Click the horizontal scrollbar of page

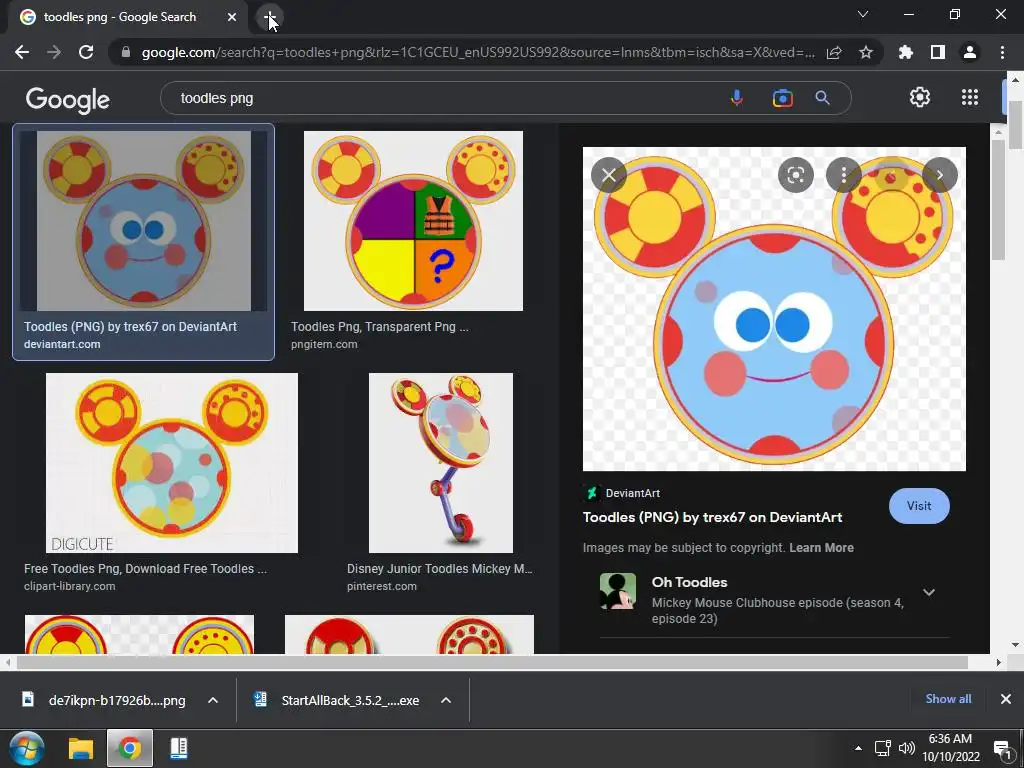(x=492, y=662)
